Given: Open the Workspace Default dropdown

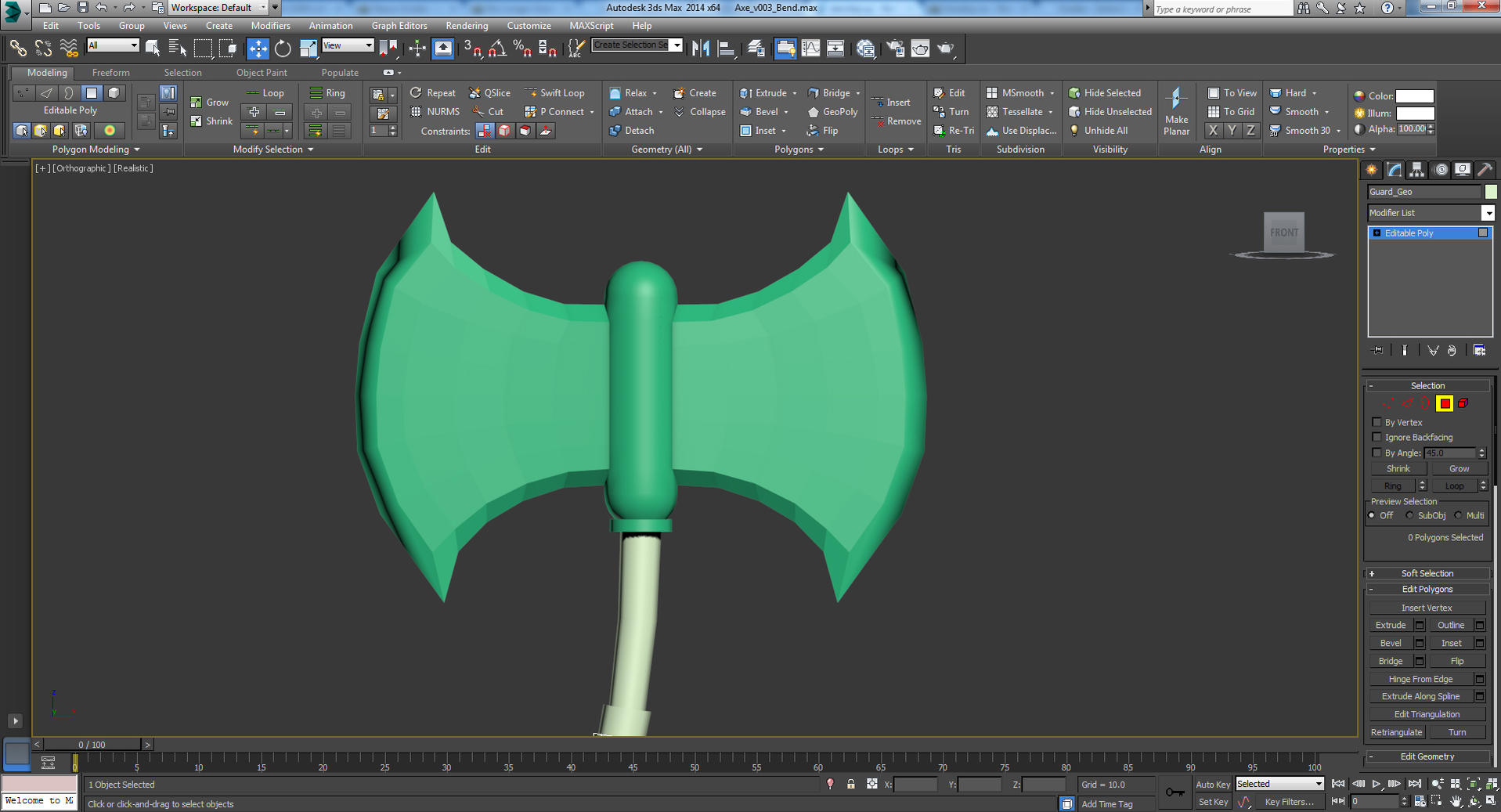Looking at the screenshot, I should [263, 7].
